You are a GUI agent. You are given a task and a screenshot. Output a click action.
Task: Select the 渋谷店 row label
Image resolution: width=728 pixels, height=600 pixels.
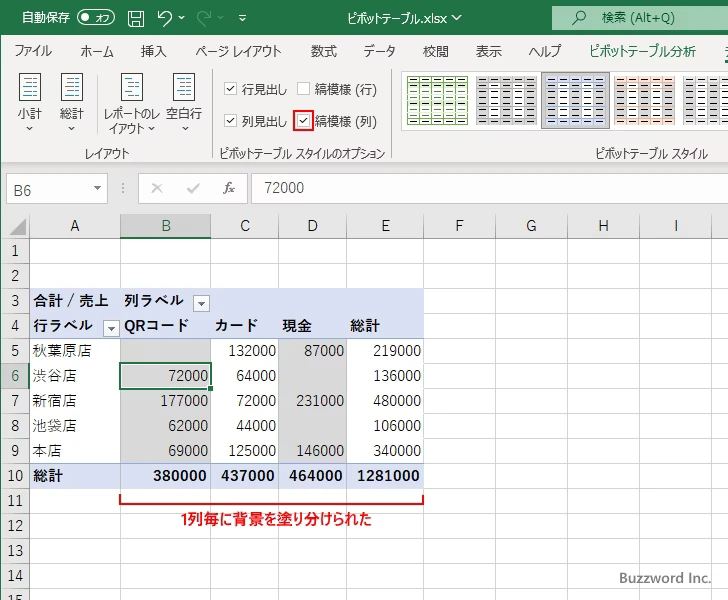pyautogui.click(x=75, y=376)
